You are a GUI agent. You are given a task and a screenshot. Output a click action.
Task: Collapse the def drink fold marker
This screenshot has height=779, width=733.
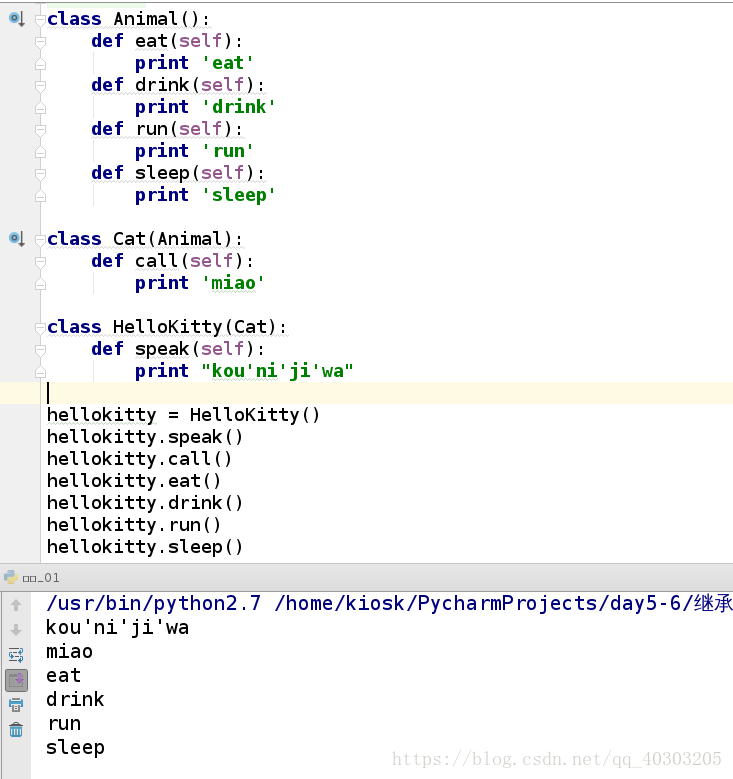[x=40, y=85]
